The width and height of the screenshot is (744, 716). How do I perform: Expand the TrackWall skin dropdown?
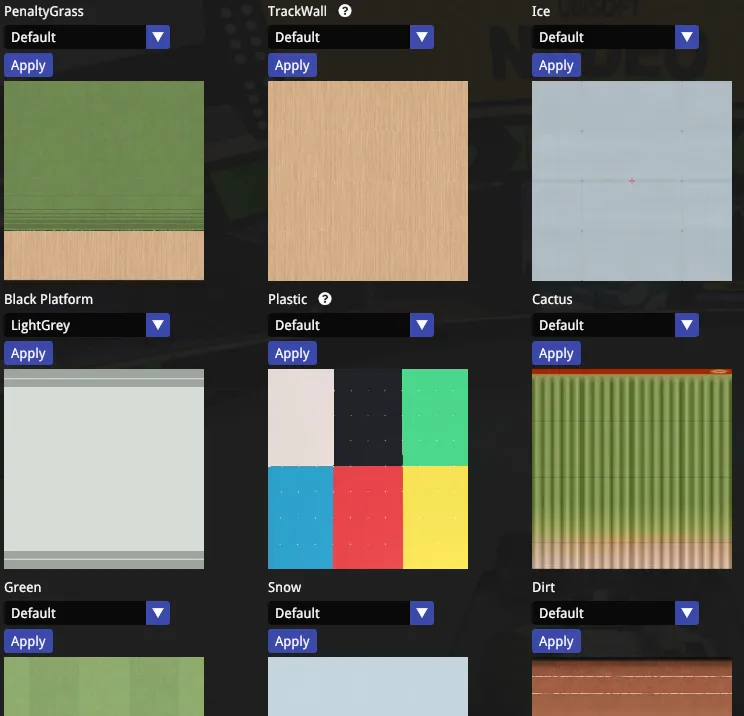(x=351, y=37)
